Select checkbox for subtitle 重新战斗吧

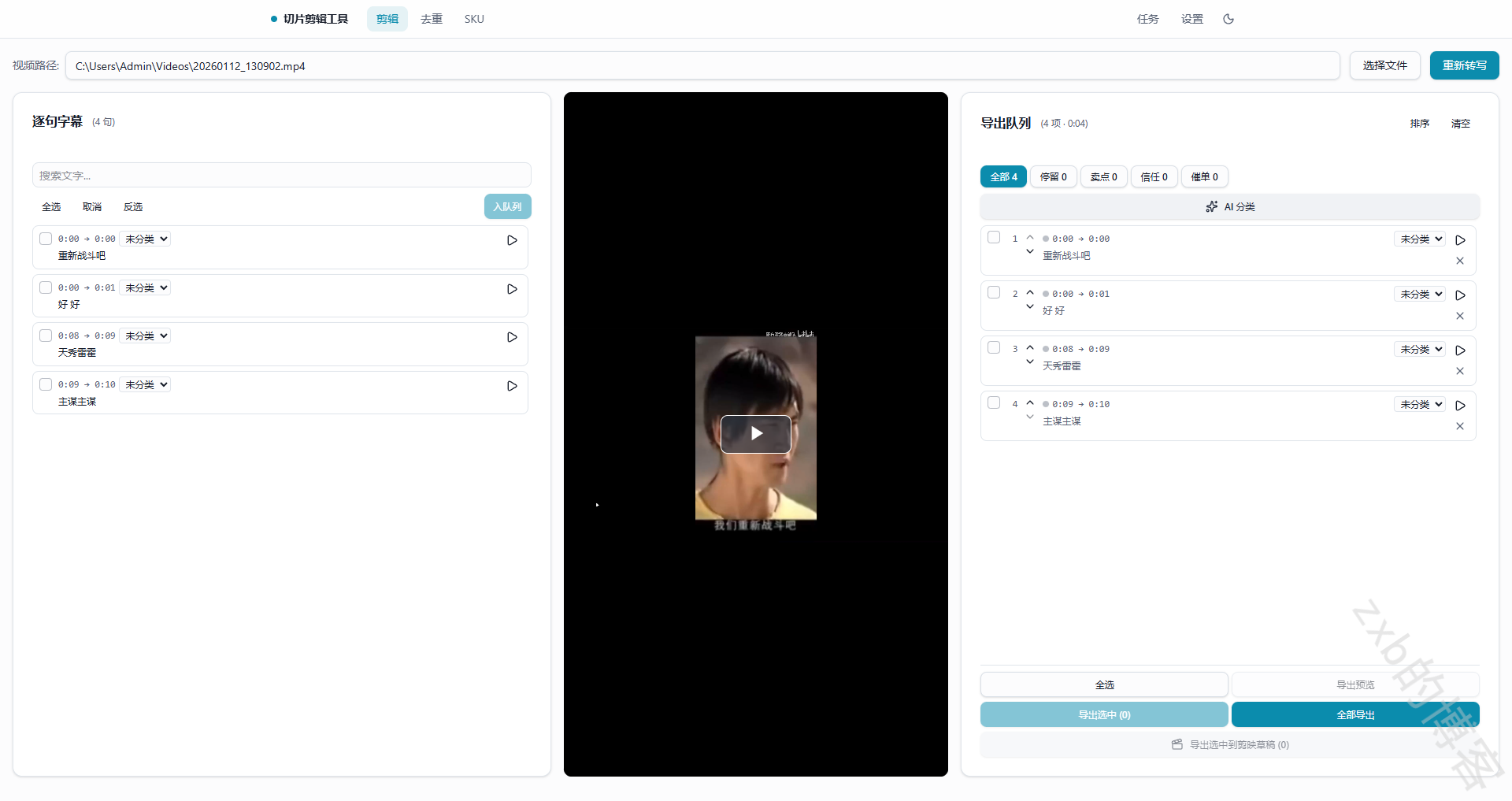46,239
